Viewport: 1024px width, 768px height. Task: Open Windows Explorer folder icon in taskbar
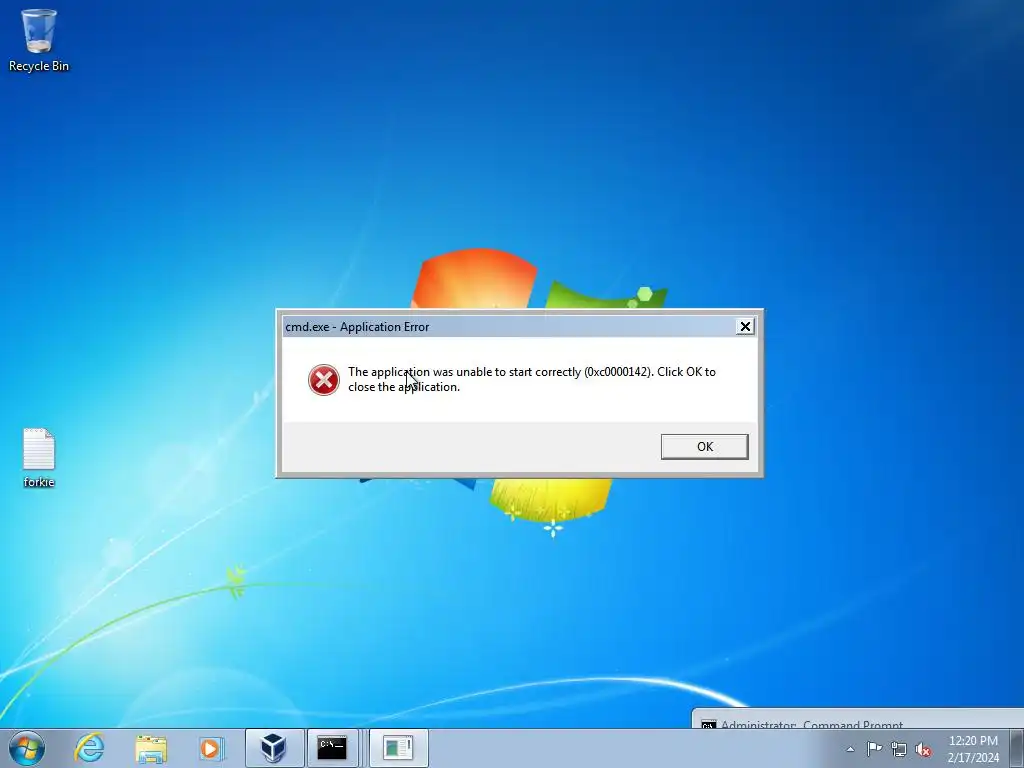tap(151, 748)
